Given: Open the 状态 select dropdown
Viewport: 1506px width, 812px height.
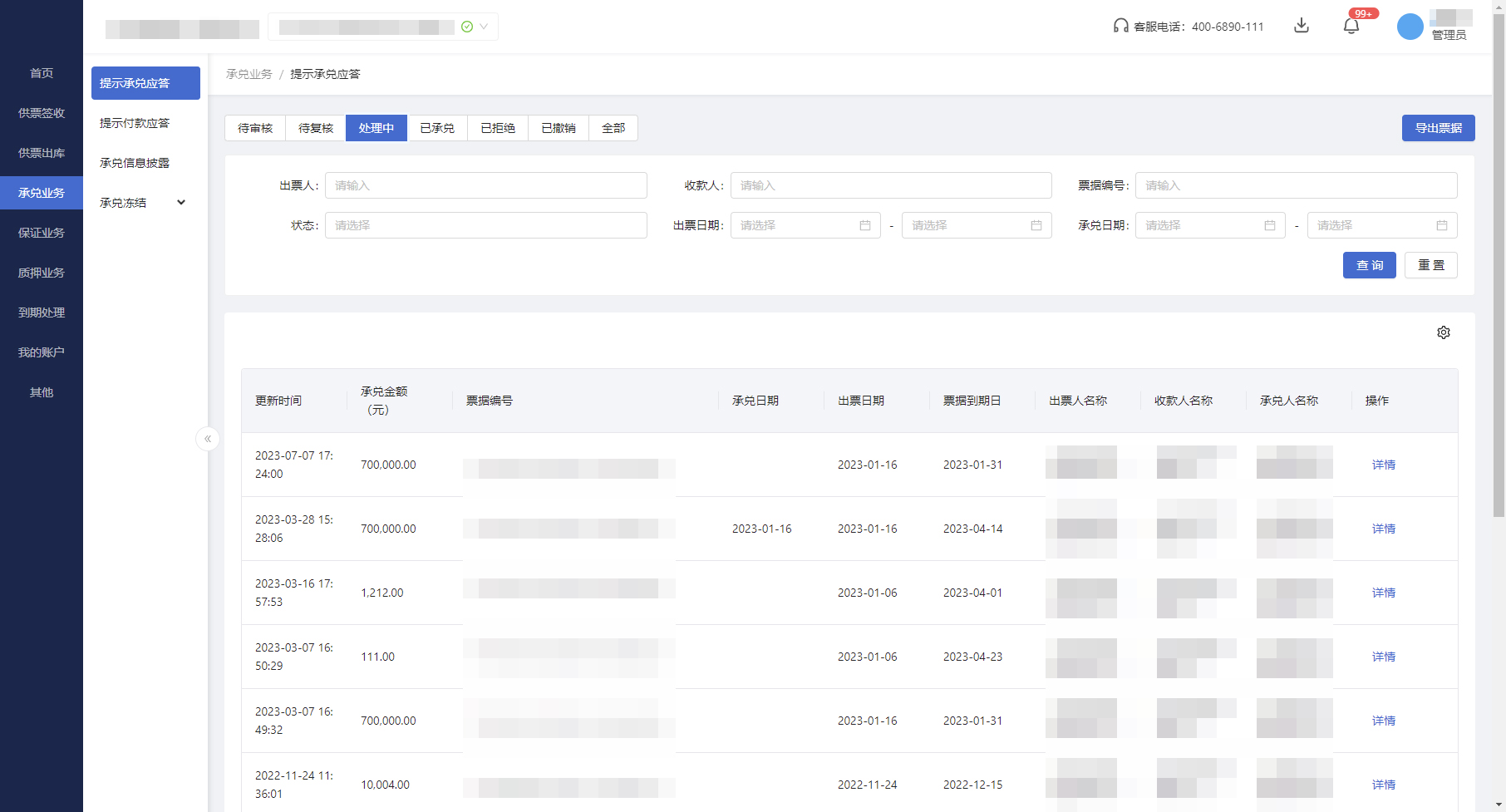Looking at the screenshot, I should tap(485, 225).
